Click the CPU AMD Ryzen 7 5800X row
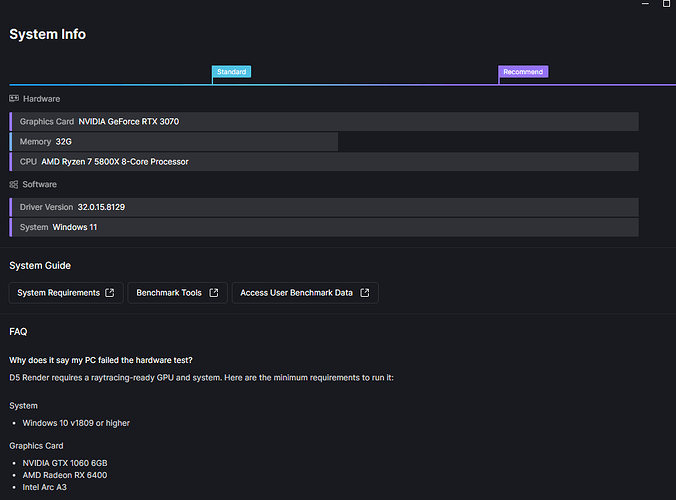The width and height of the screenshot is (676, 500). [x=324, y=162]
